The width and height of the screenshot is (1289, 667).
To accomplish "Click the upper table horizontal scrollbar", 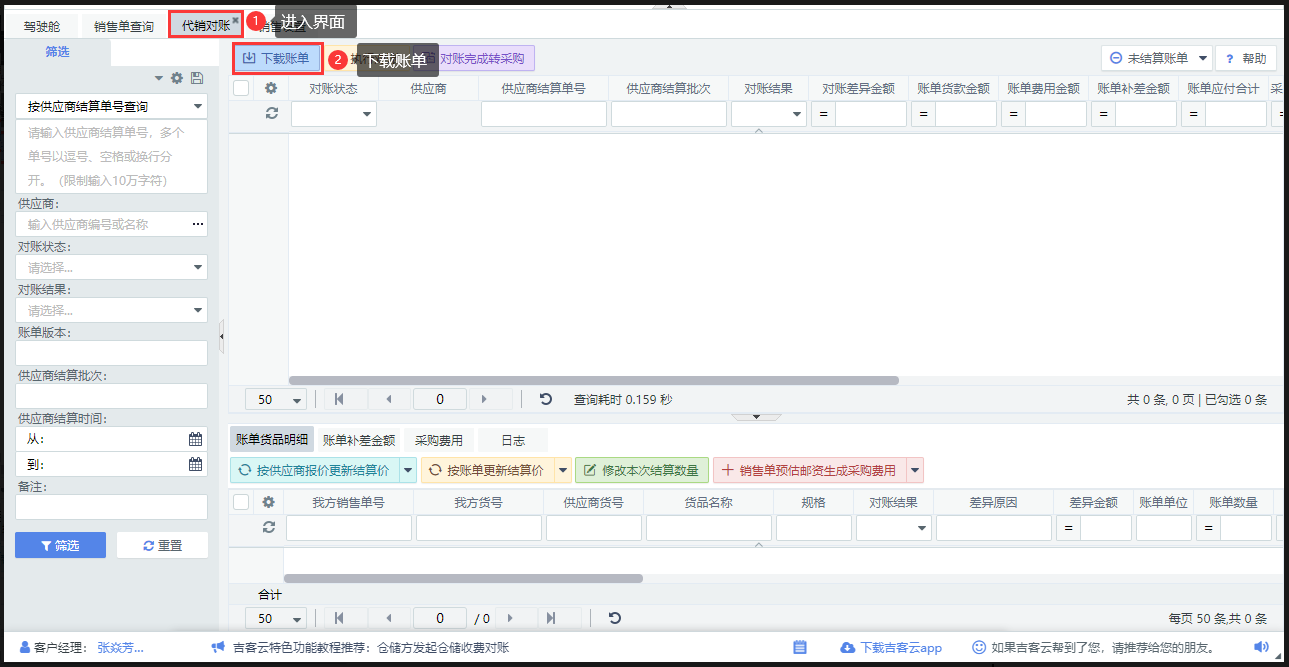I will (593, 380).
